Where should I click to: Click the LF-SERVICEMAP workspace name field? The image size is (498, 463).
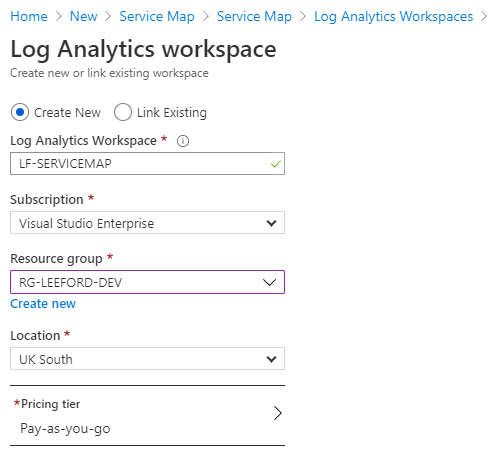(x=147, y=164)
